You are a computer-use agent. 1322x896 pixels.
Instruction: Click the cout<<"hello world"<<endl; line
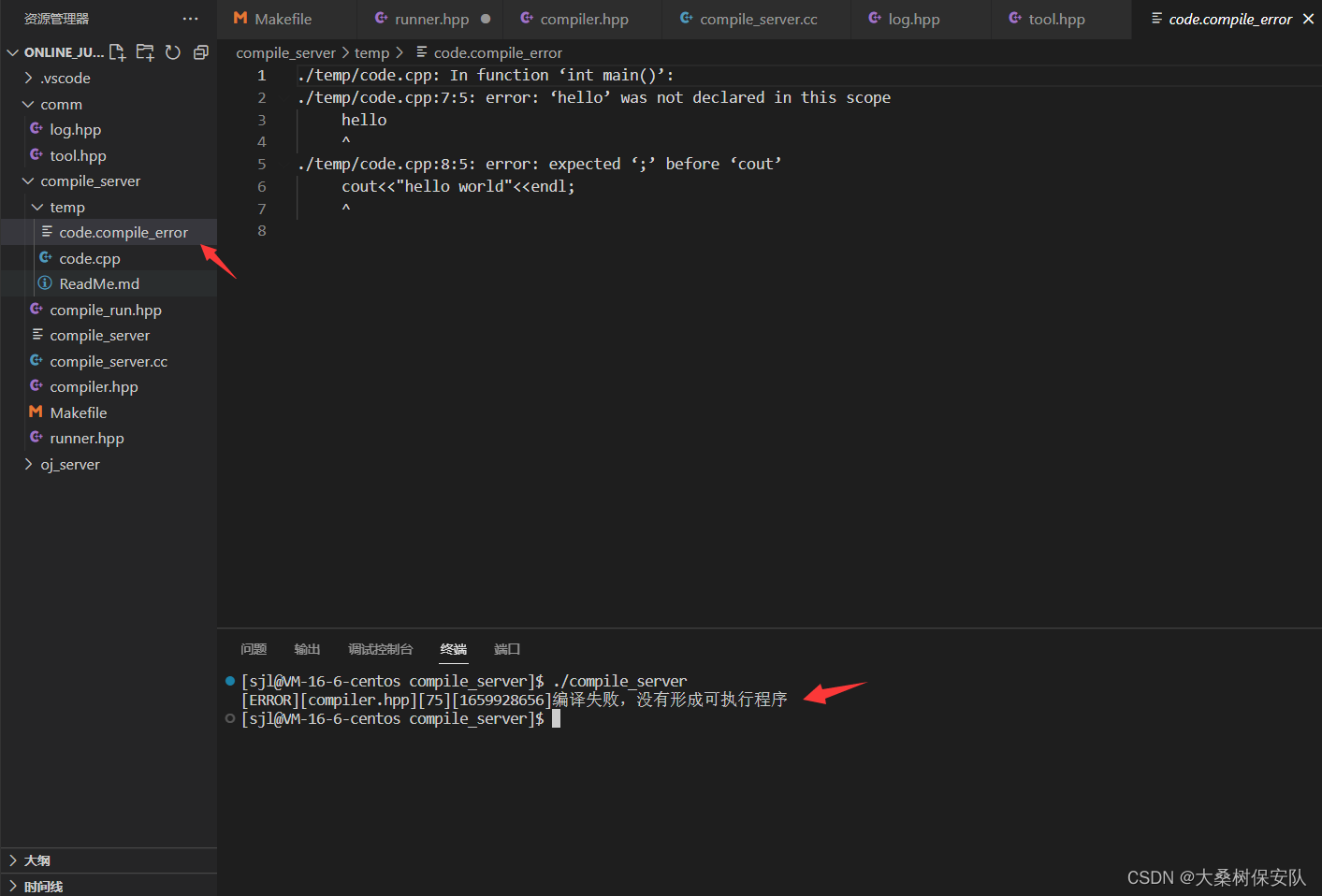pyautogui.click(x=458, y=186)
